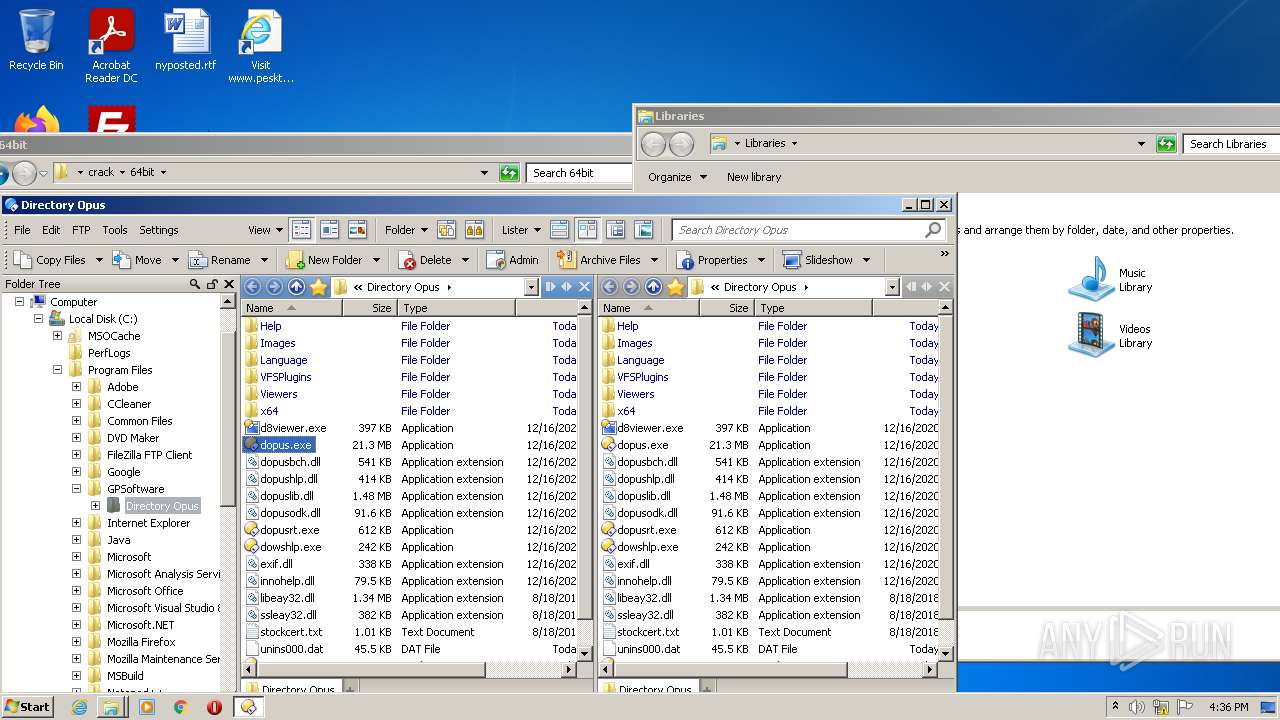Open the File menu
The image size is (1280, 720).
tap(22, 230)
